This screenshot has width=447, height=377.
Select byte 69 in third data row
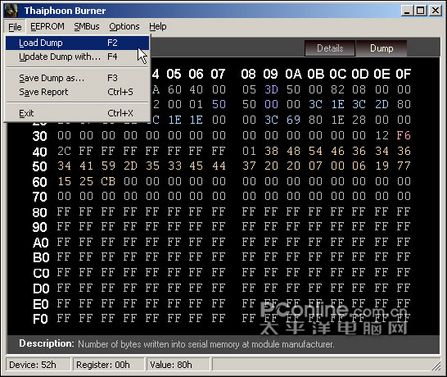click(x=293, y=120)
